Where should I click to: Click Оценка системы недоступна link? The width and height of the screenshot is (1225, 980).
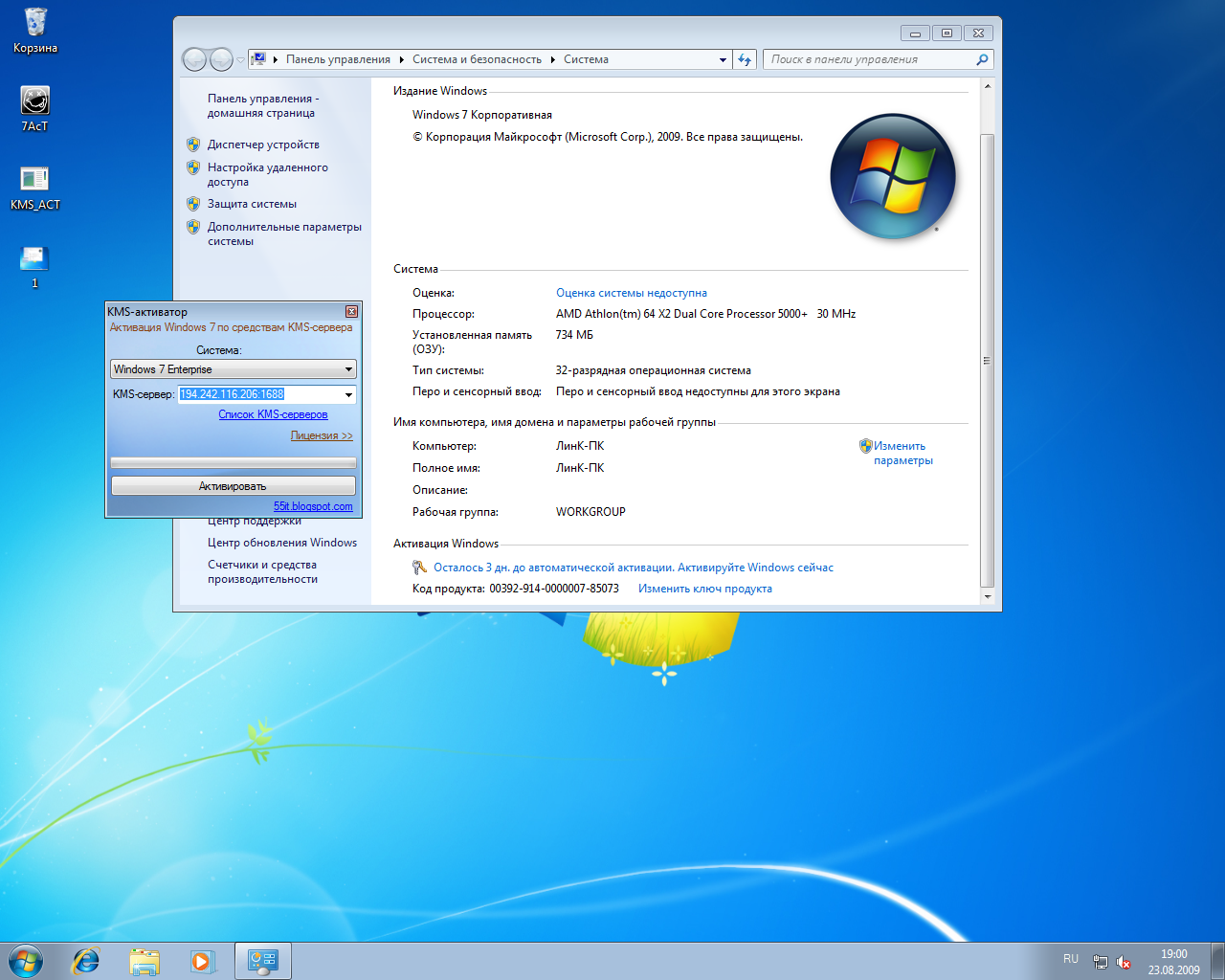[632, 293]
